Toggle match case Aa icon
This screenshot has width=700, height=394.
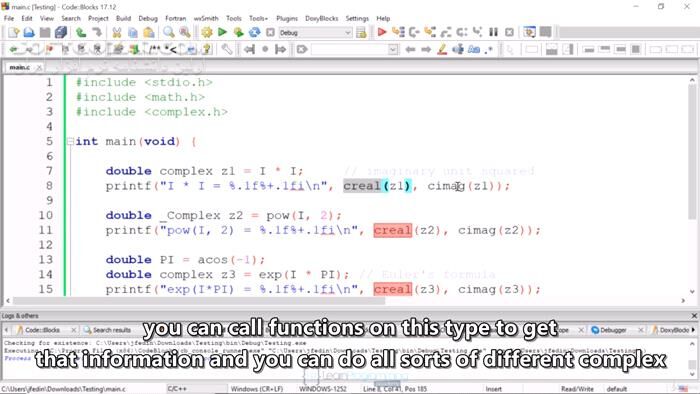[474, 49]
